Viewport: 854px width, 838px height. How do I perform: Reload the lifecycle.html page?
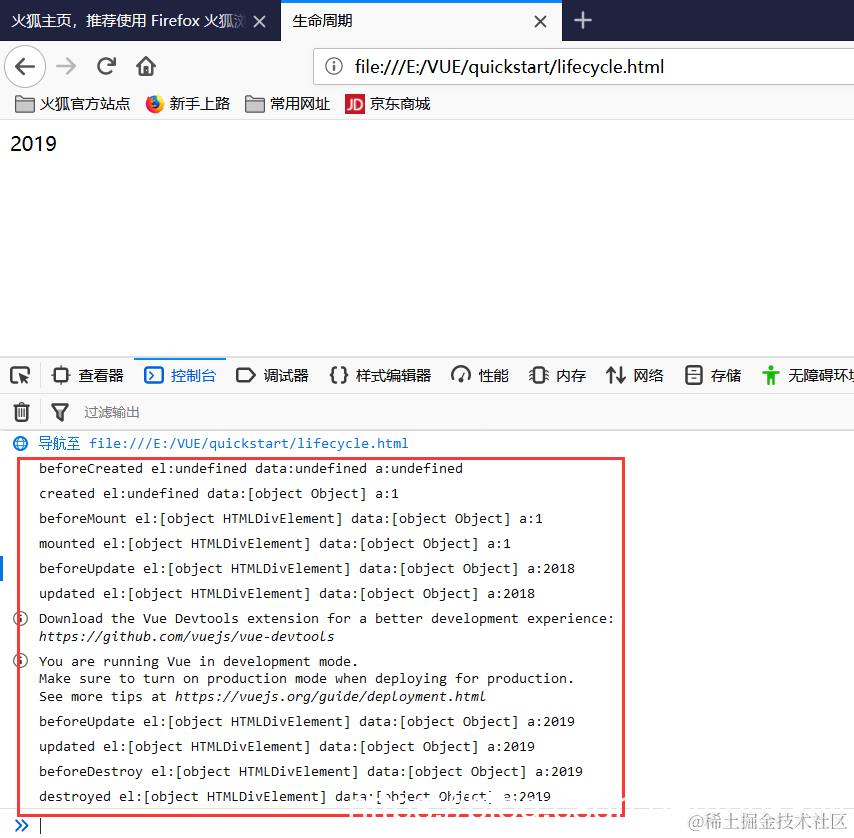point(106,66)
